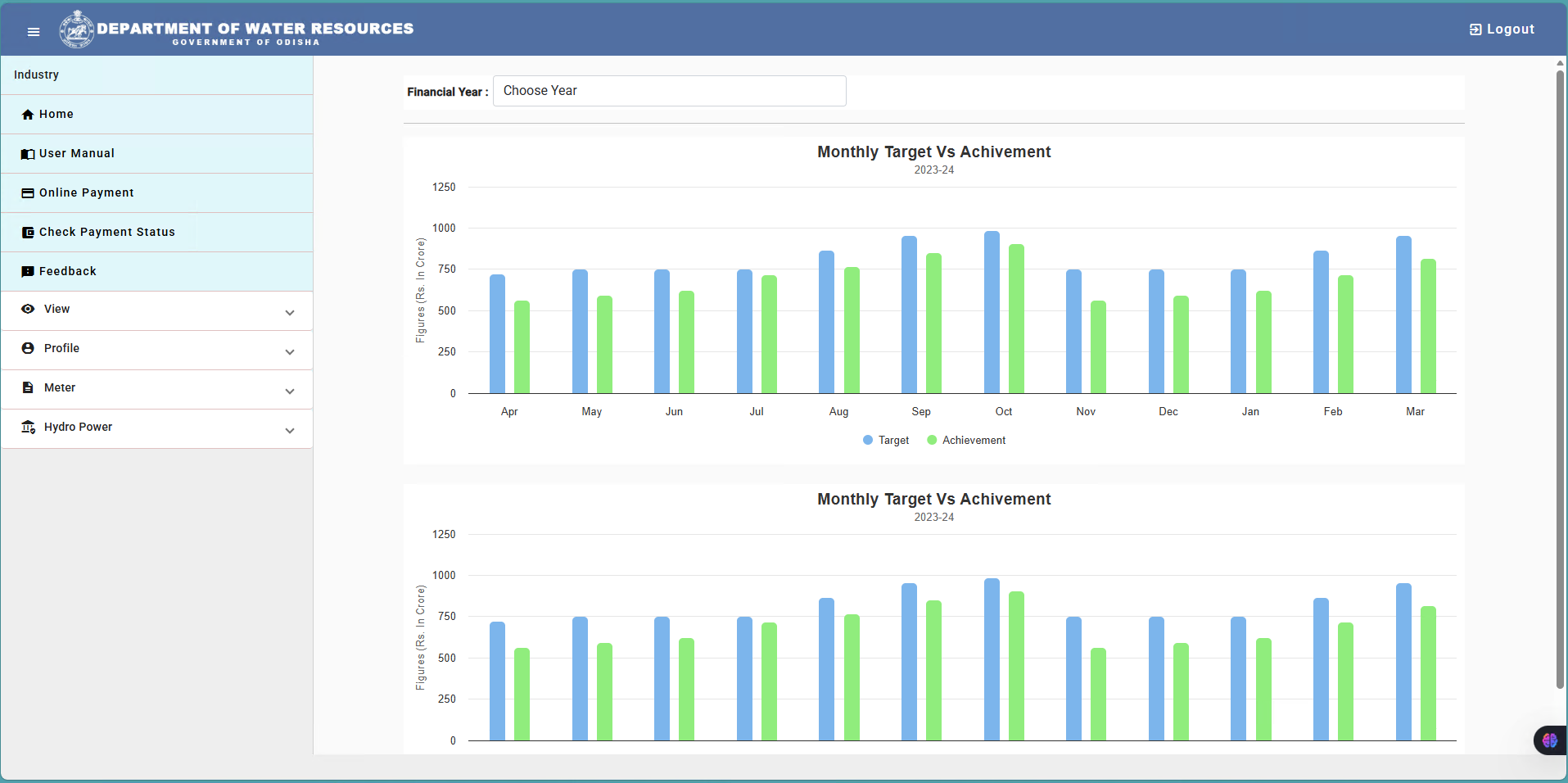Viewport: 1568px width, 783px height.
Task: Click the Logout button
Action: coord(1502,29)
